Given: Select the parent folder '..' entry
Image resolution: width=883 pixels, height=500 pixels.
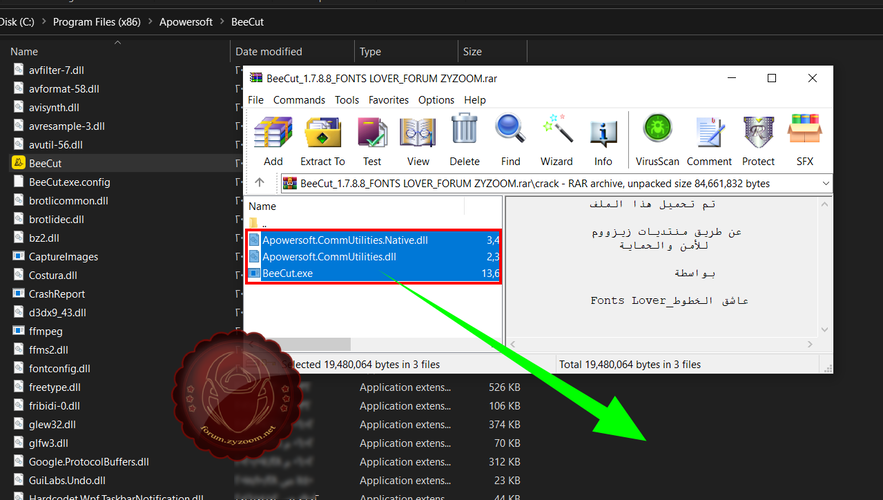Looking at the screenshot, I should coord(257,224).
